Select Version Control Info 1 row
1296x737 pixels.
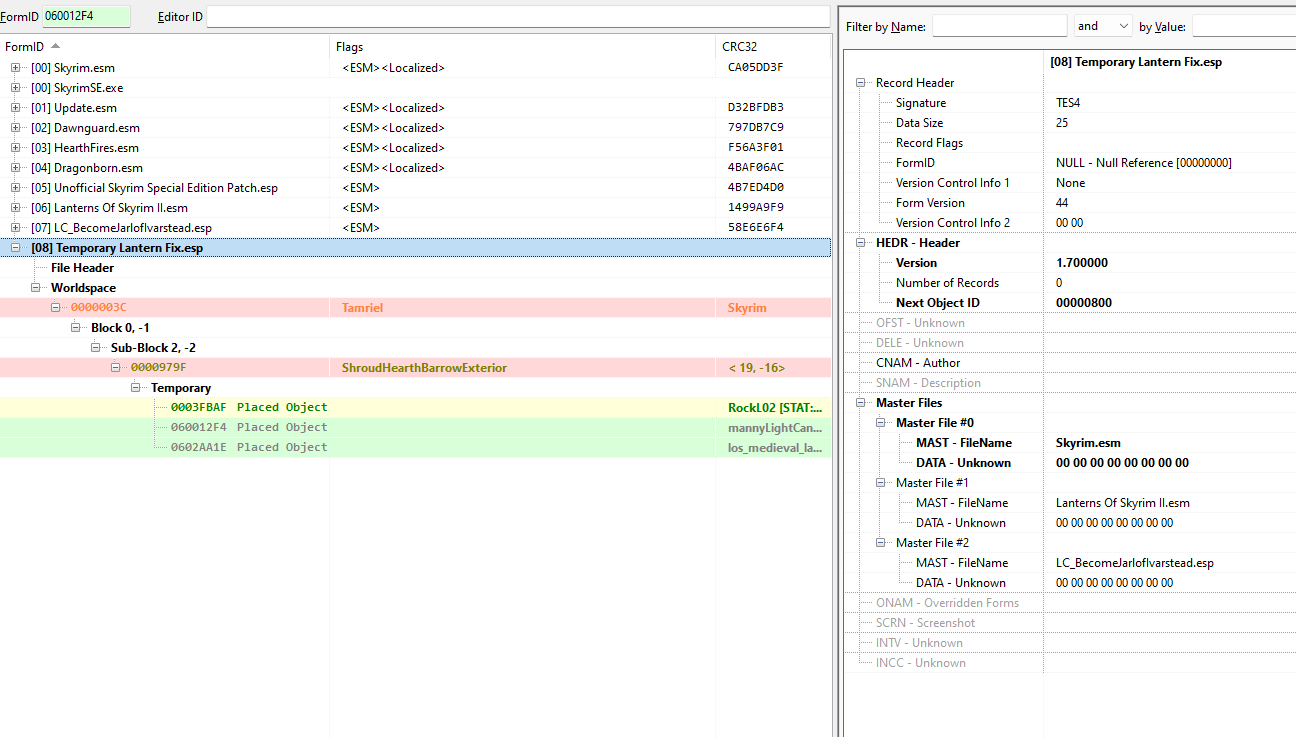[1070, 183]
